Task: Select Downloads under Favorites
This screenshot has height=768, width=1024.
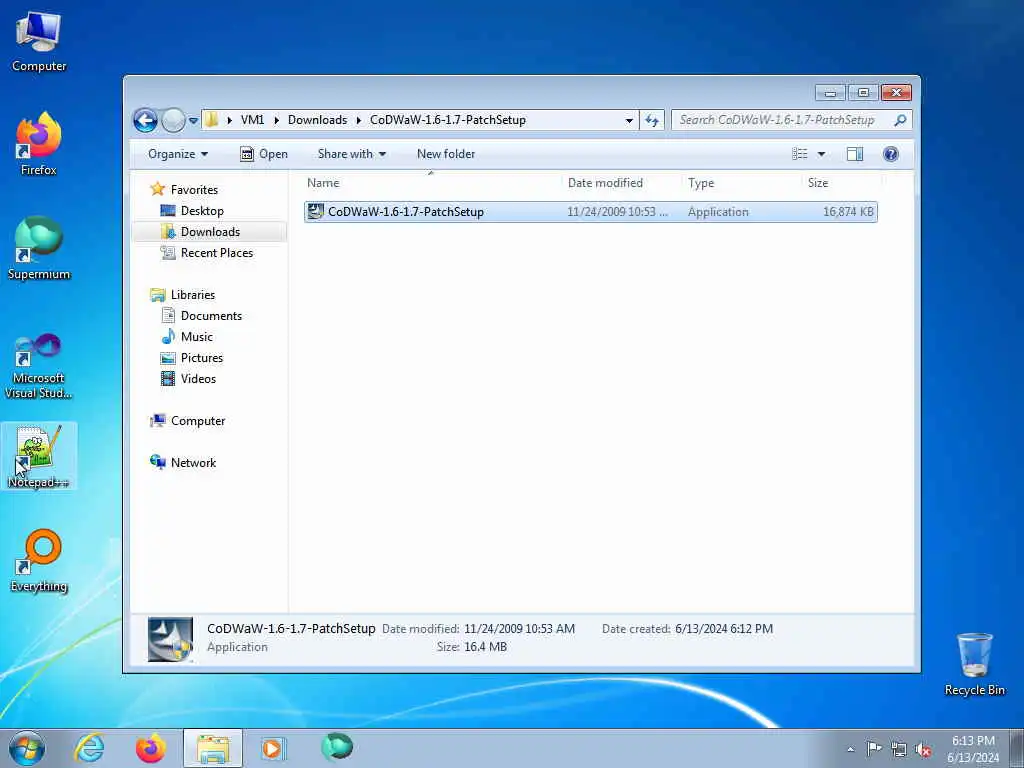Action: point(210,232)
